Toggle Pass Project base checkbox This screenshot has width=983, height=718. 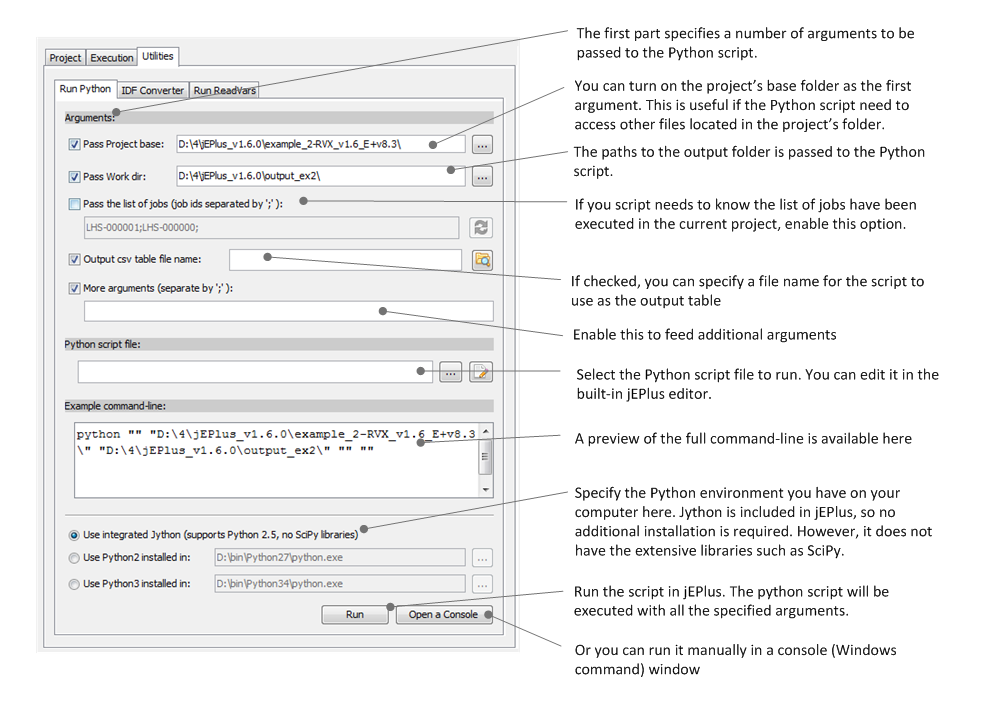[x=75, y=144]
